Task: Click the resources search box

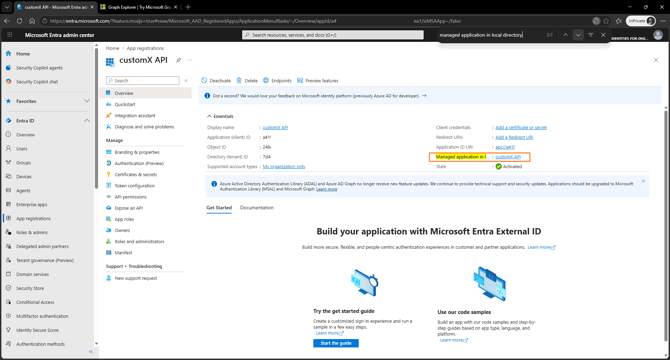Action: click(x=333, y=35)
